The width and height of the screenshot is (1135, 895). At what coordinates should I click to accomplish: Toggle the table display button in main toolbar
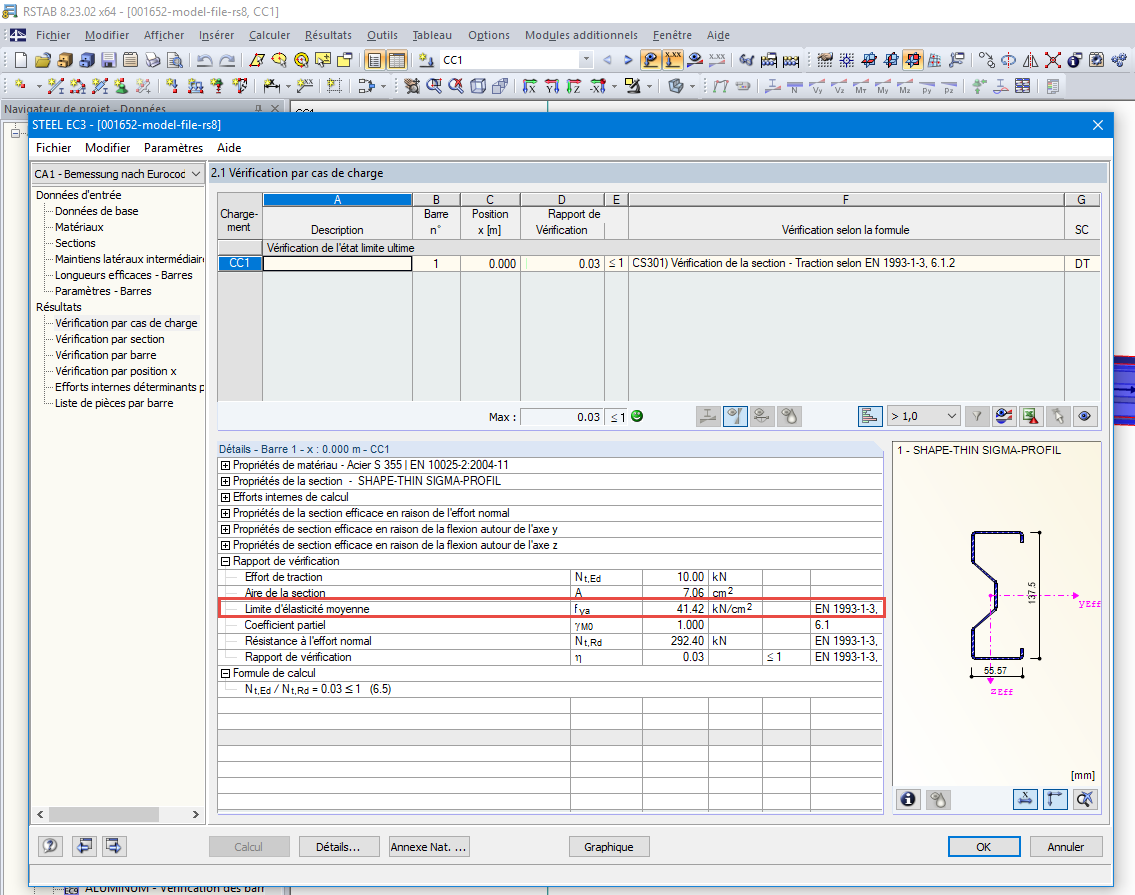click(397, 60)
